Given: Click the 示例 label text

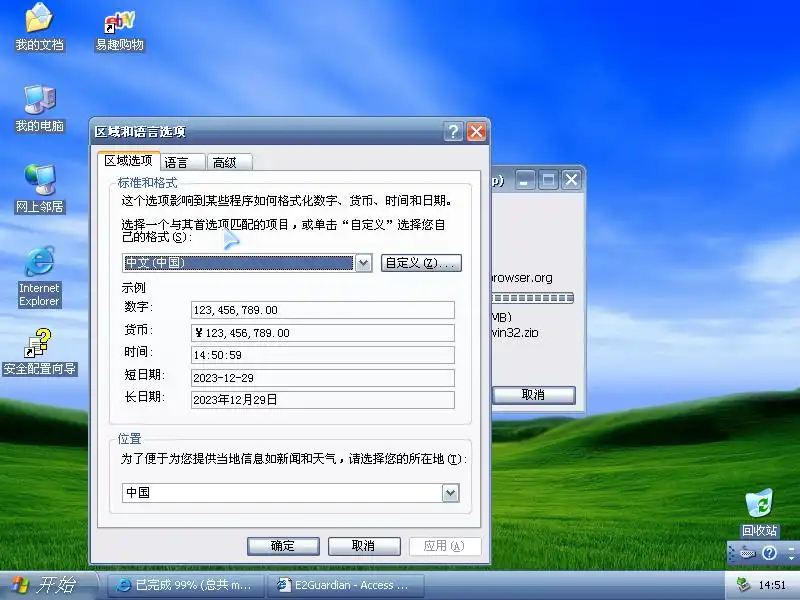Looking at the screenshot, I should click(134, 288).
